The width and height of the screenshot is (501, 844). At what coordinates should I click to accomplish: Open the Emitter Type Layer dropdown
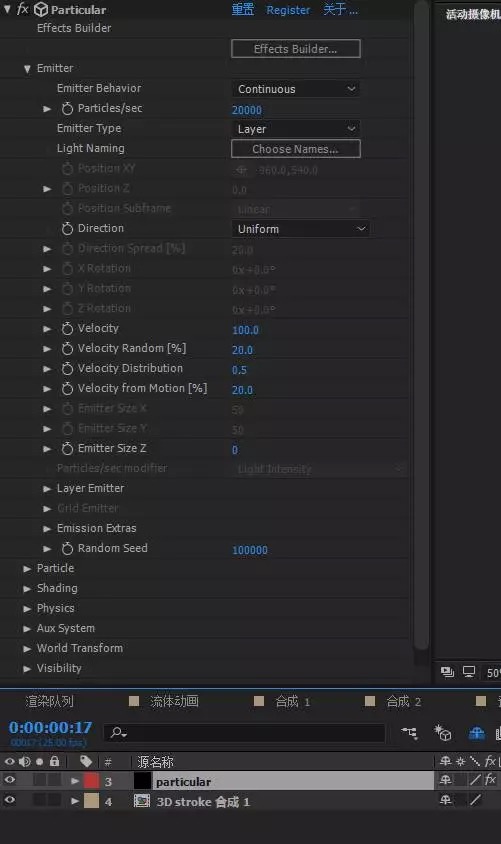(297, 129)
